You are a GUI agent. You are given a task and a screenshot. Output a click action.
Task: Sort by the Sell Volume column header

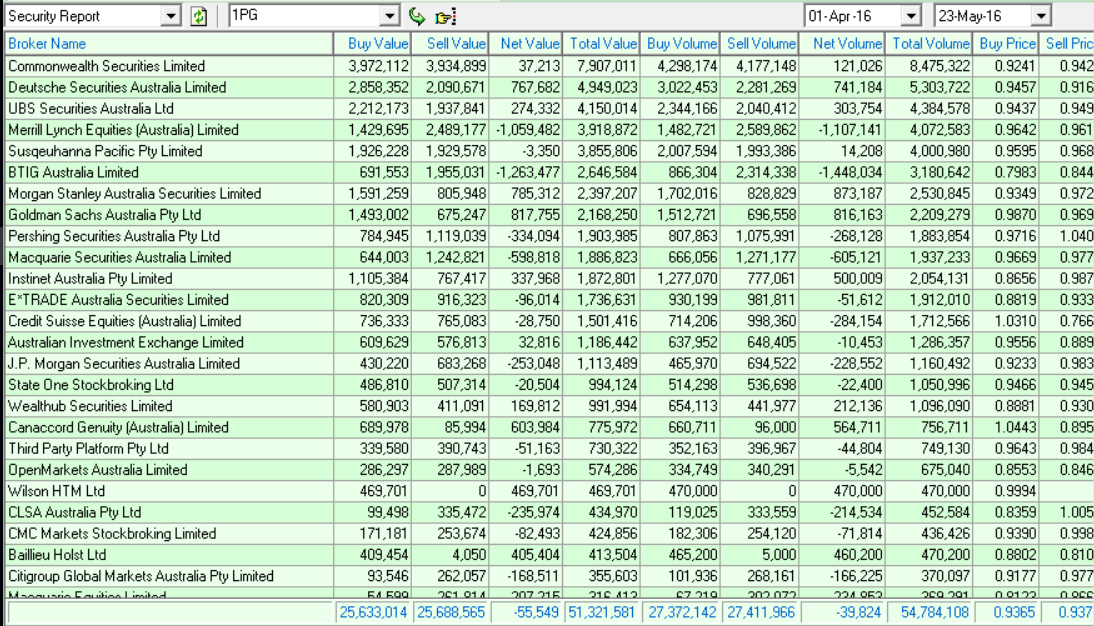760,44
